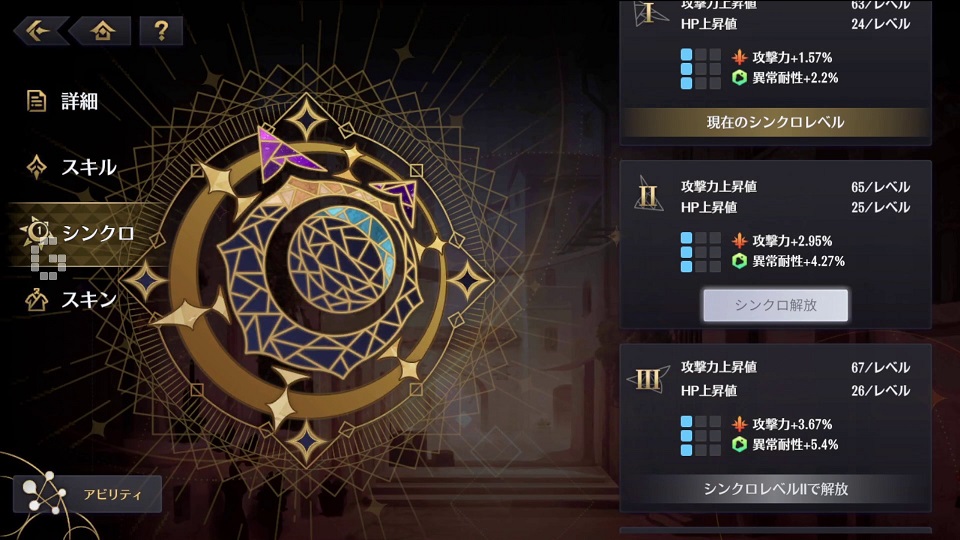This screenshot has height=540, width=960.
Task: Click the Roman numeral II emblem
Action: coord(648,195)
